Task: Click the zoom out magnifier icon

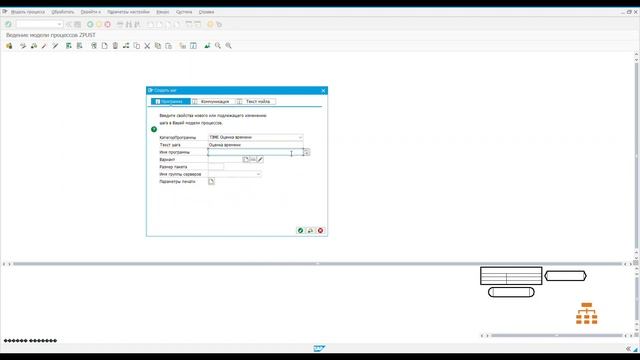Action: (229, 46)
